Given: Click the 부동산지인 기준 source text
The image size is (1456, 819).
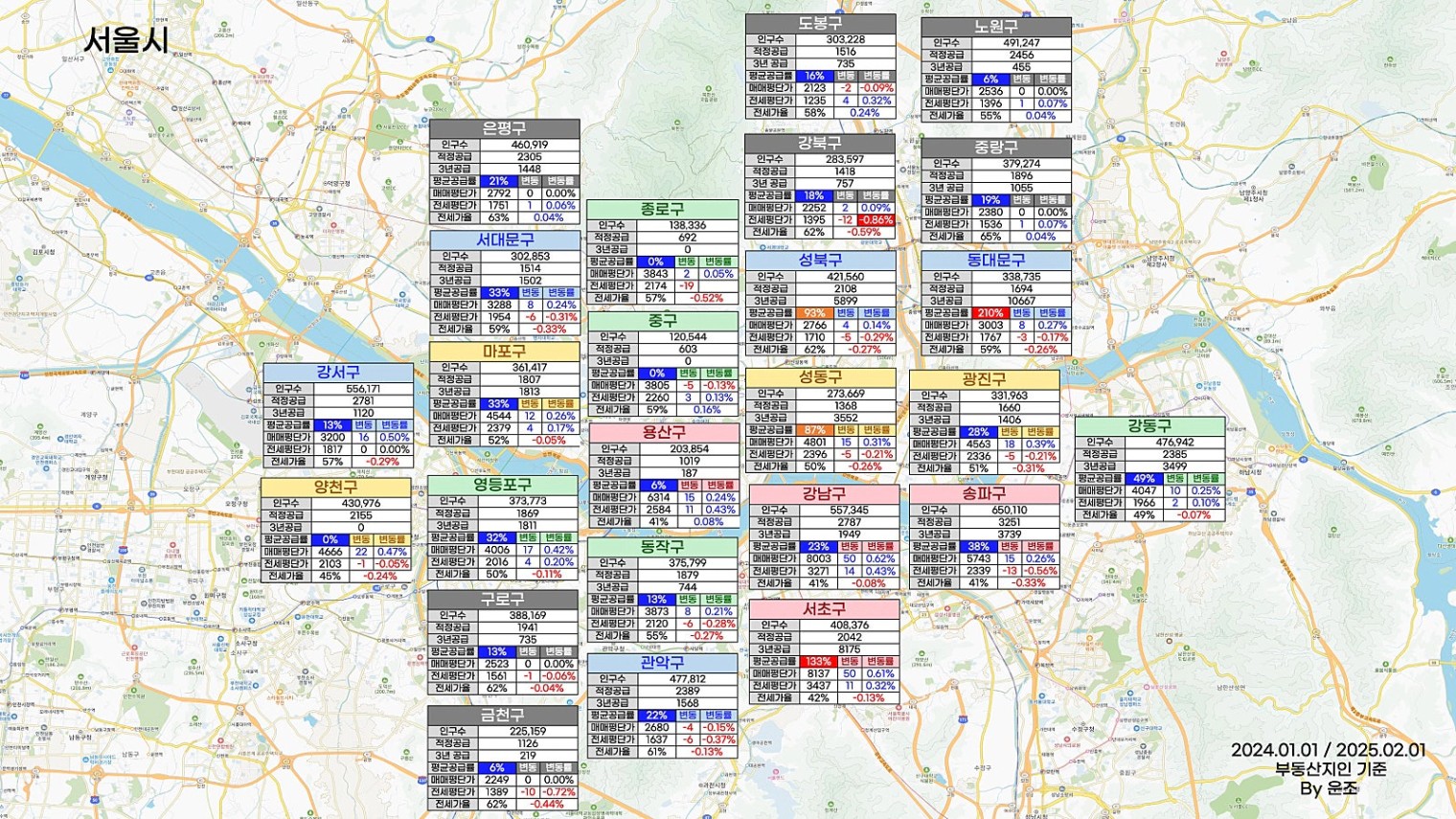Looking at the screenshot, I should click(x=1330, y=769).
